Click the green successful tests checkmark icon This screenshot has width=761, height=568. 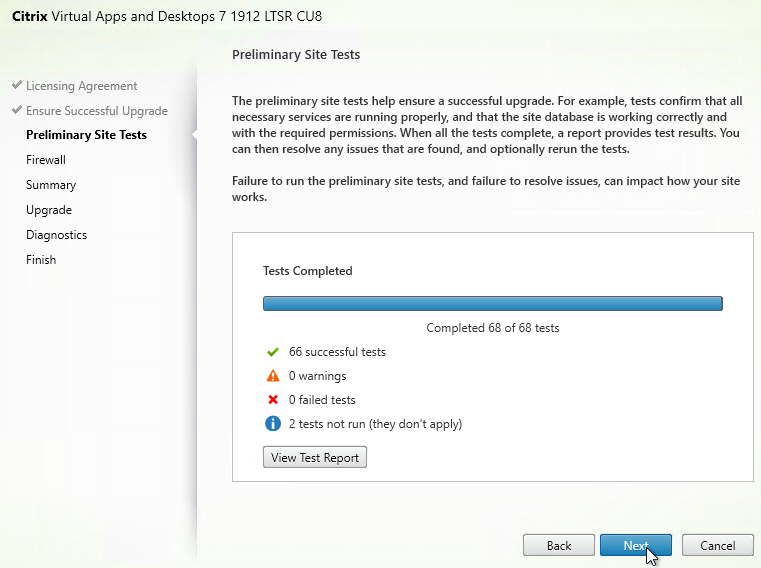click(272, 352)
